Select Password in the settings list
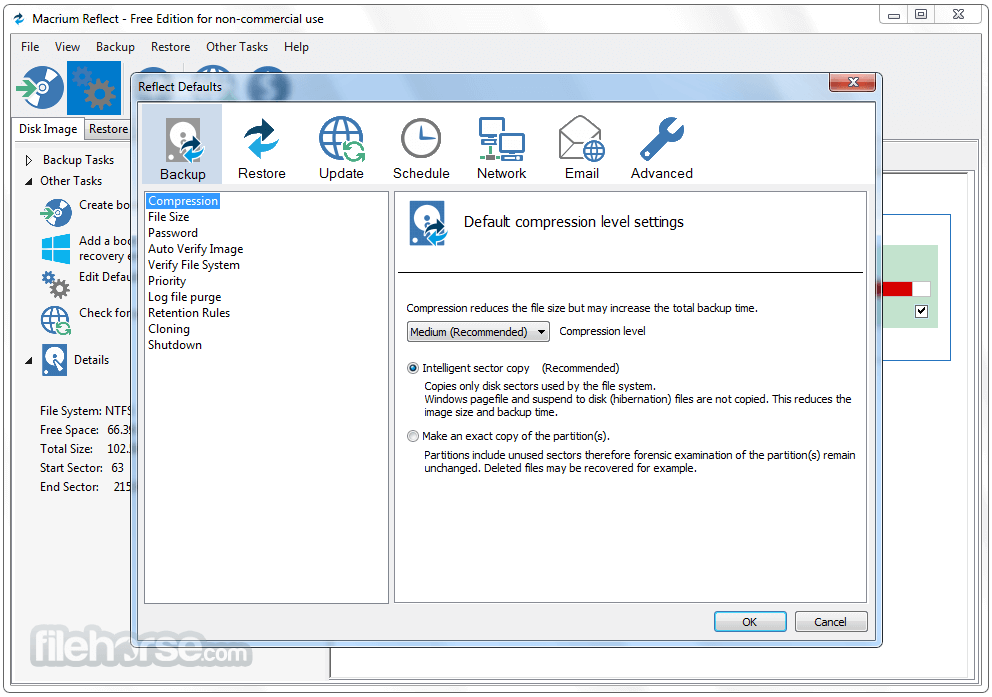992x697 pixels. (173, 233)
